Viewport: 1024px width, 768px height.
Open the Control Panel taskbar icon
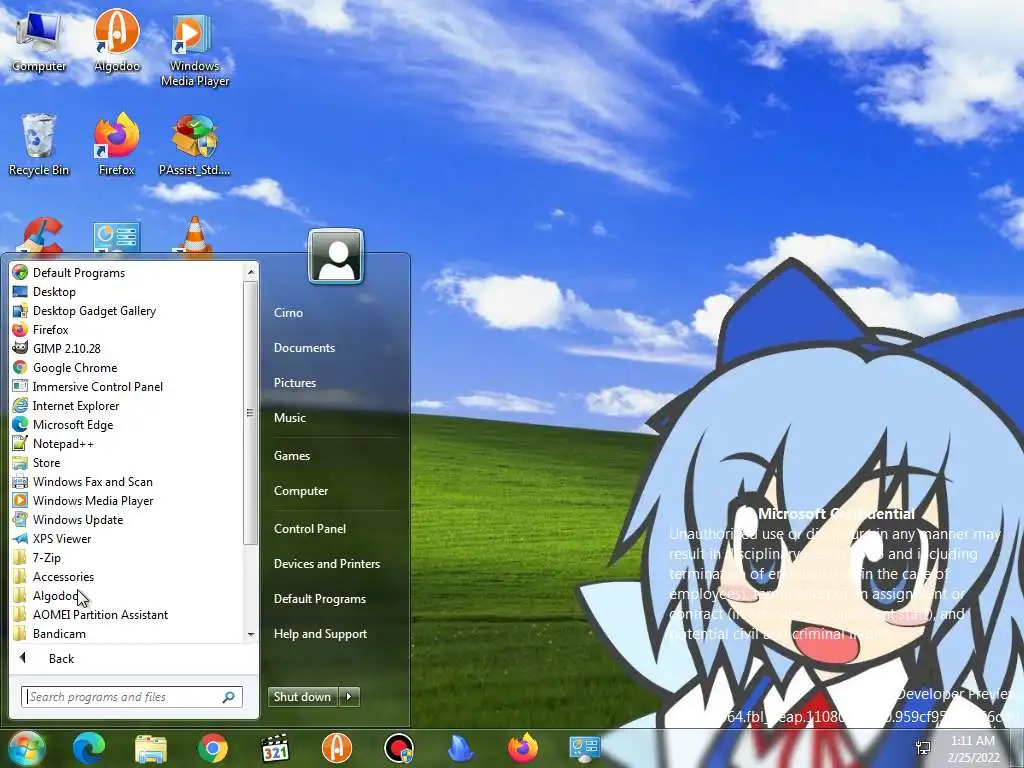[x=584, y=748]
